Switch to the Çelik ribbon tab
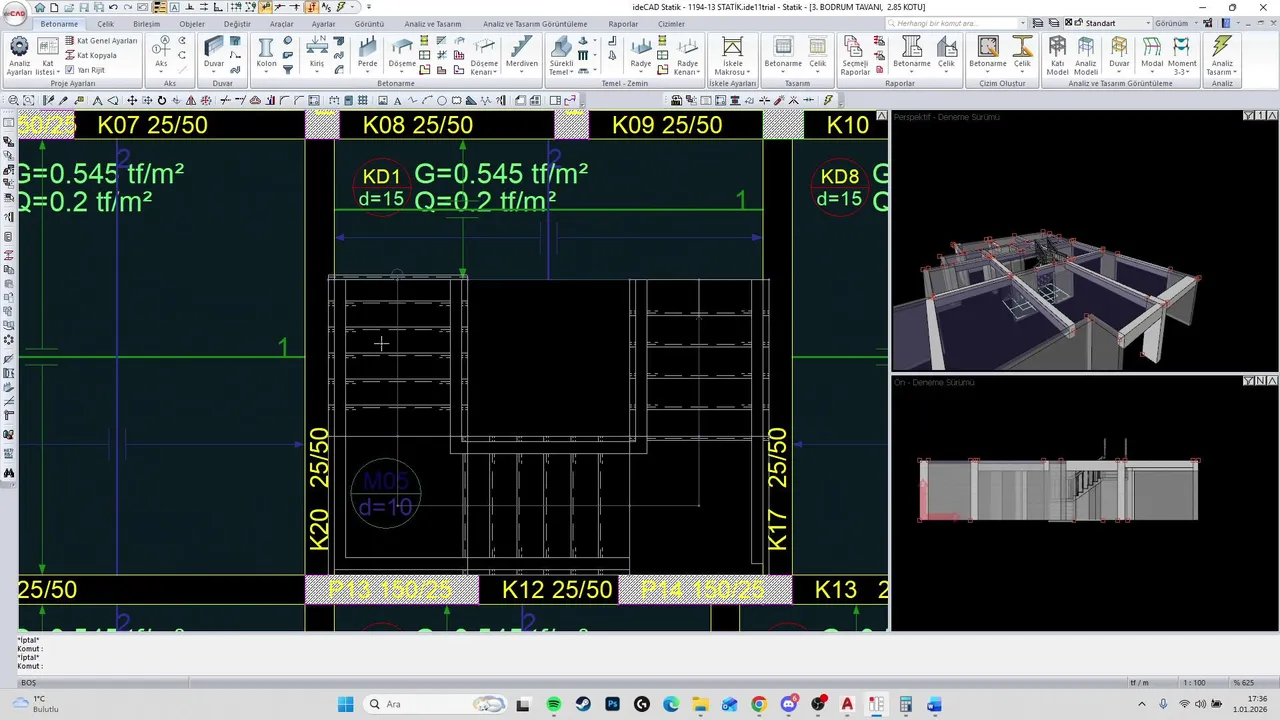The width and height of the screenshot is (1280, 720). [105, 23]
